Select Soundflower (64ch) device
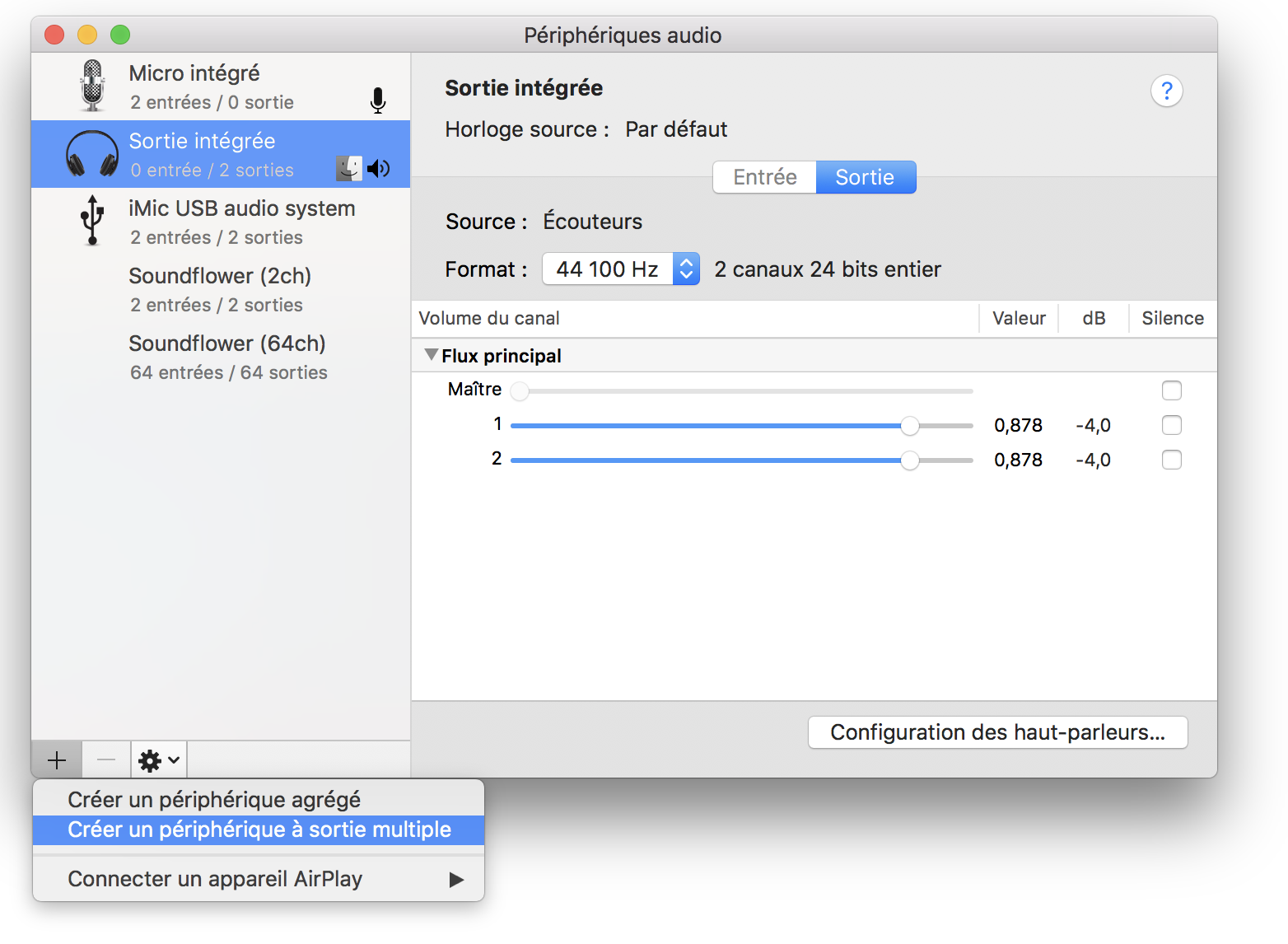 point(221,357)
